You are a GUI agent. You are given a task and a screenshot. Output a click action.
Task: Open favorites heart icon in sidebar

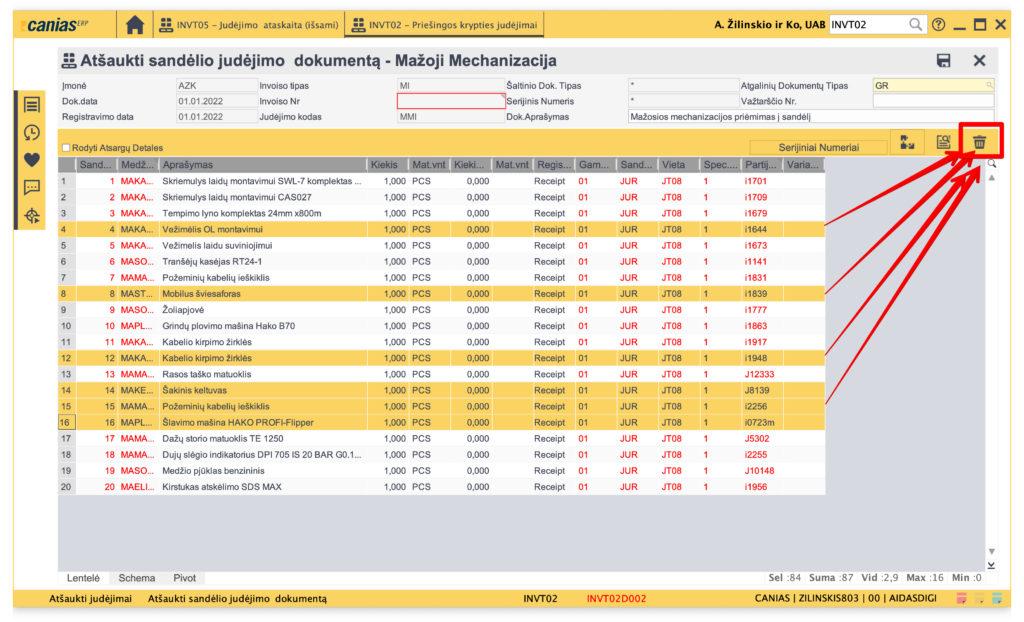[x=32, y=160]
